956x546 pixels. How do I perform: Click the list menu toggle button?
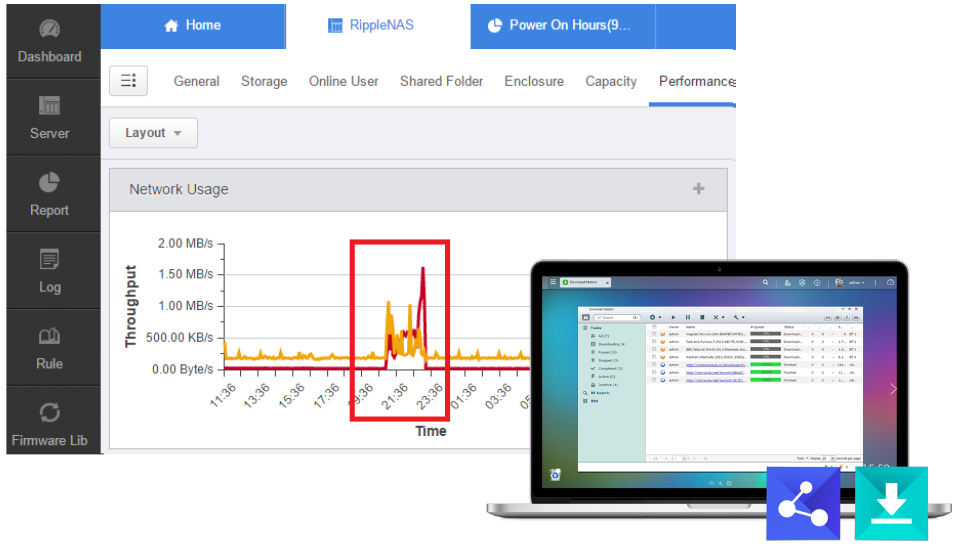[x=128, y=81]
